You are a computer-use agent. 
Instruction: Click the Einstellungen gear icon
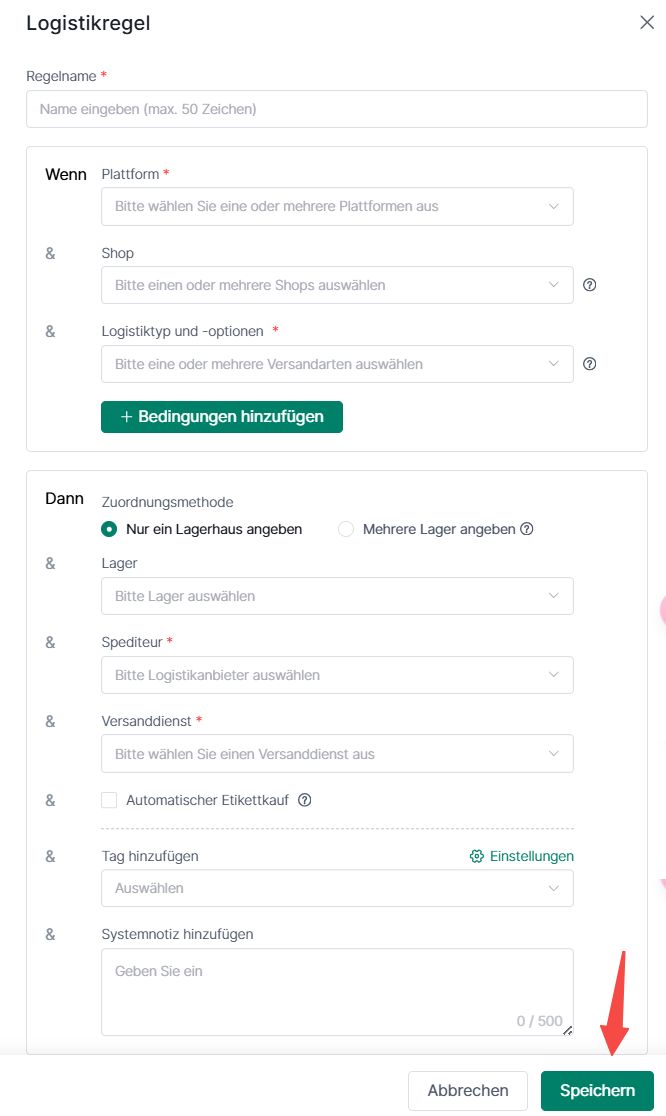(477, 856)
